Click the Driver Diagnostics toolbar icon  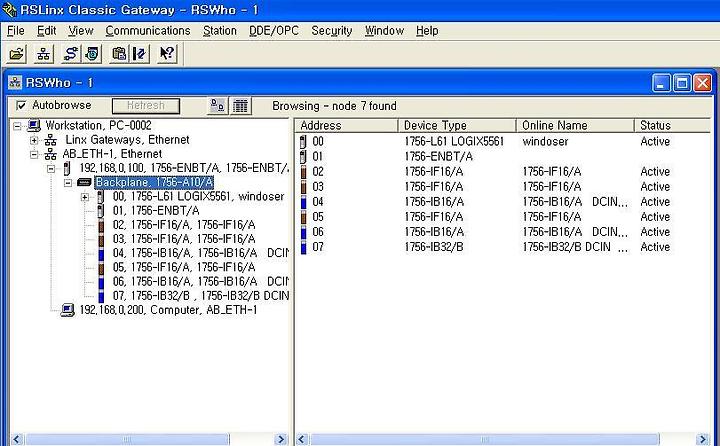click(x=92, y=54)
